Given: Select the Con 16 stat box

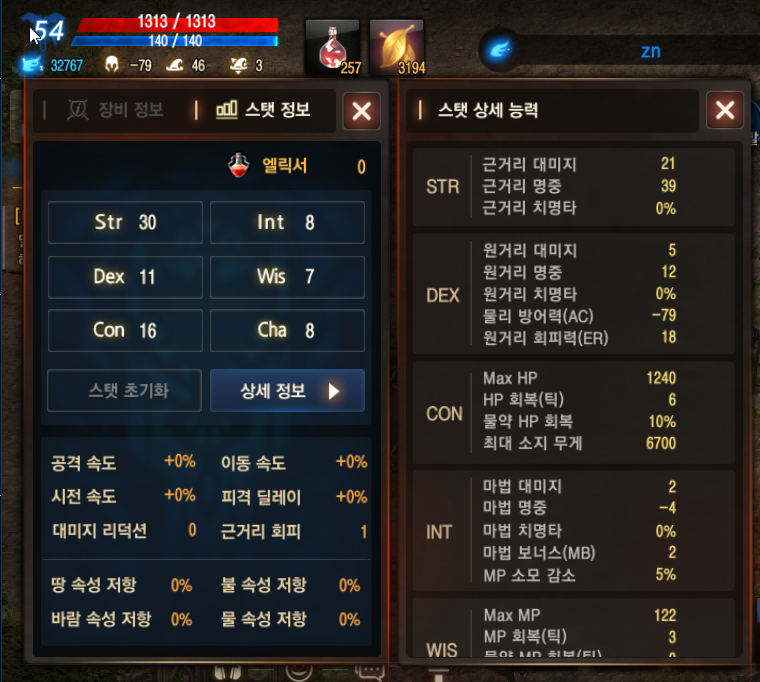Looking at the screenshot, I should (x=126, y=331).
